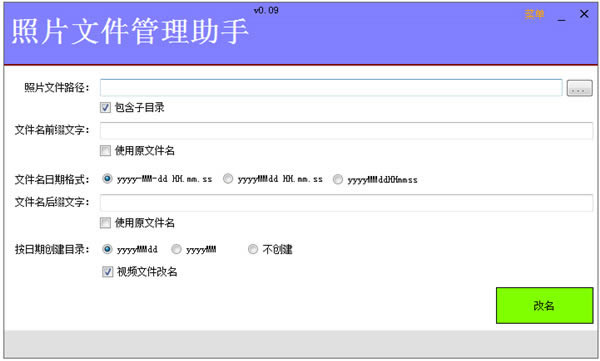Close the photo manager window
This screenshot has height=361, width=600.
point(584,14)
